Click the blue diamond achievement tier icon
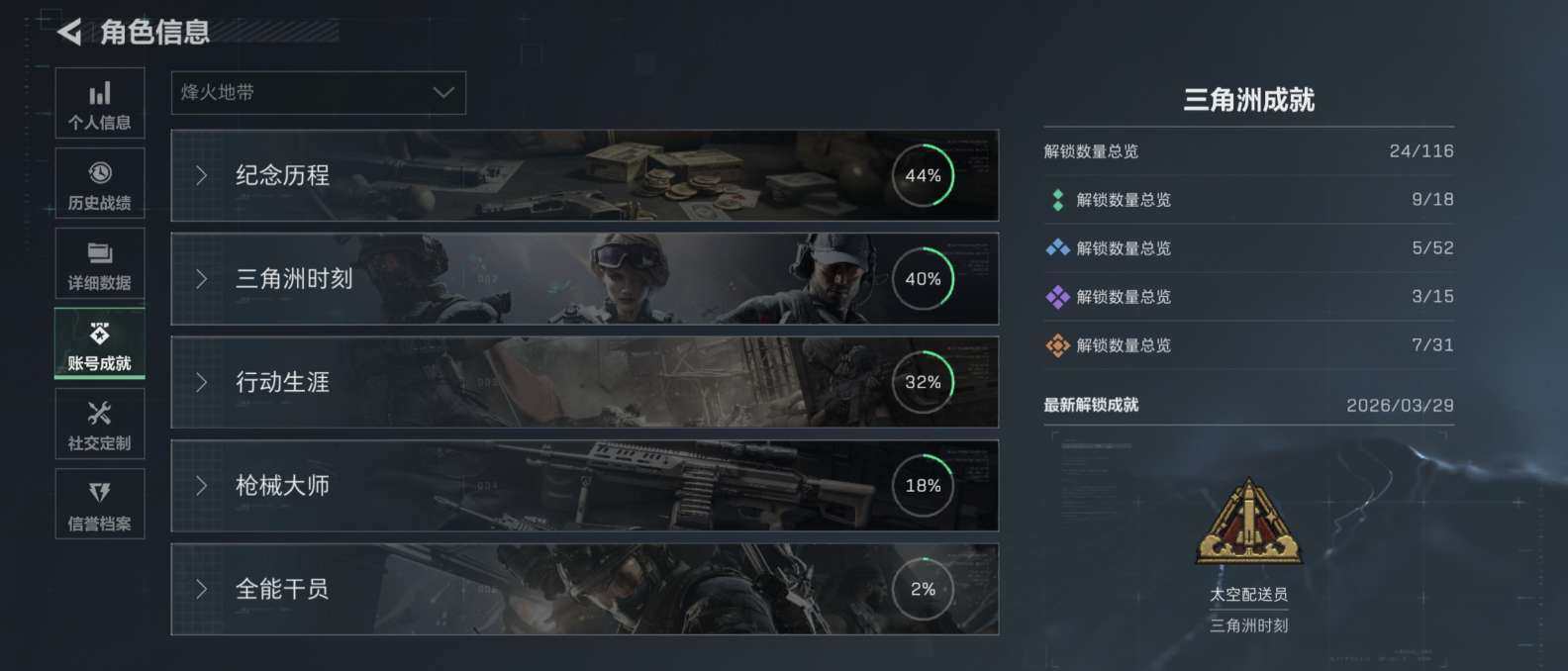This screenshot has width=1568, height=671. pos(1058,247)
